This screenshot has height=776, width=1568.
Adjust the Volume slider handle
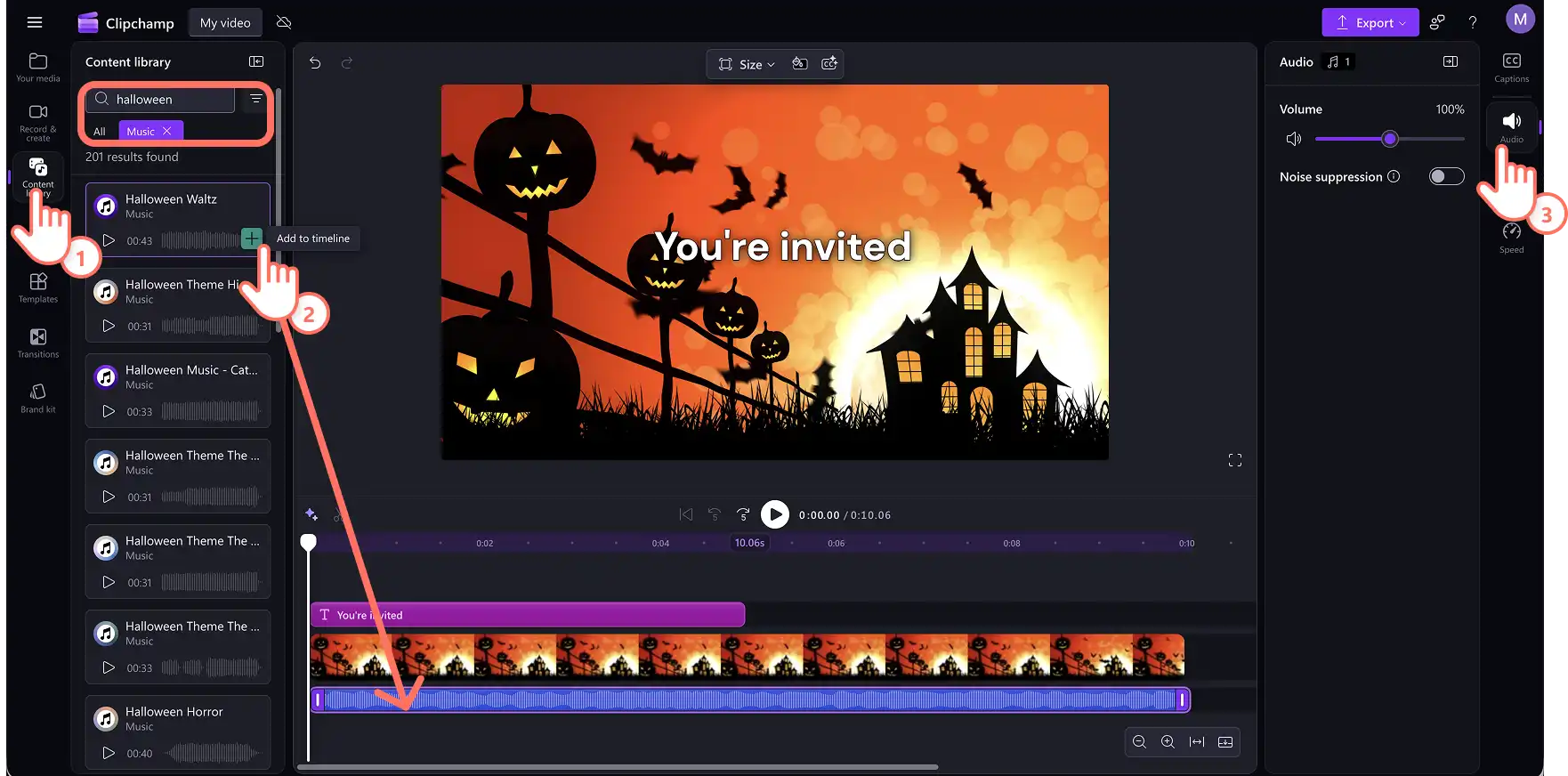pyautogui.click(x=1390, y=139)
